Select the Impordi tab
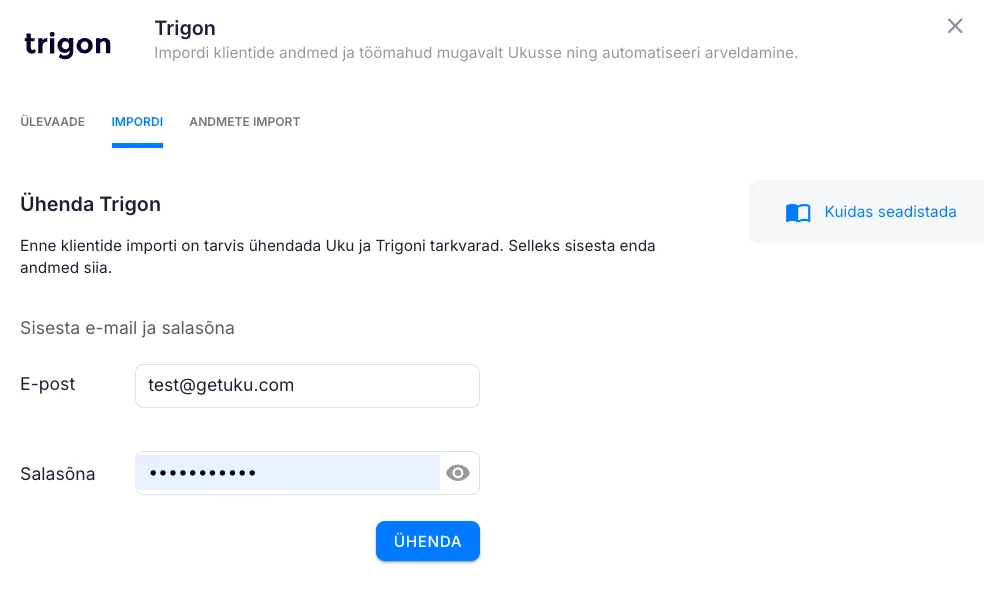 click(137, 122)
